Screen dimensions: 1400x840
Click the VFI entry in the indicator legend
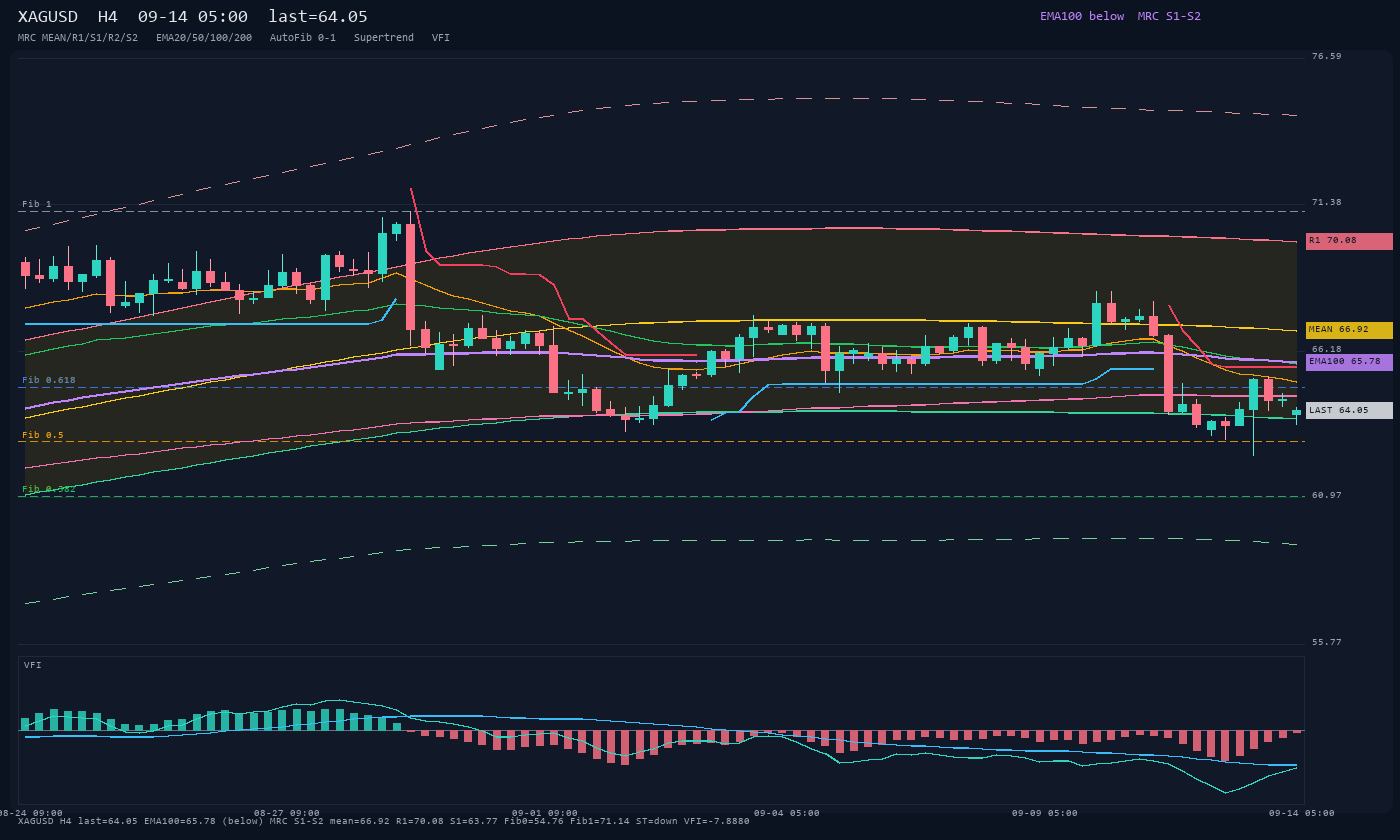tap(441, 38)
